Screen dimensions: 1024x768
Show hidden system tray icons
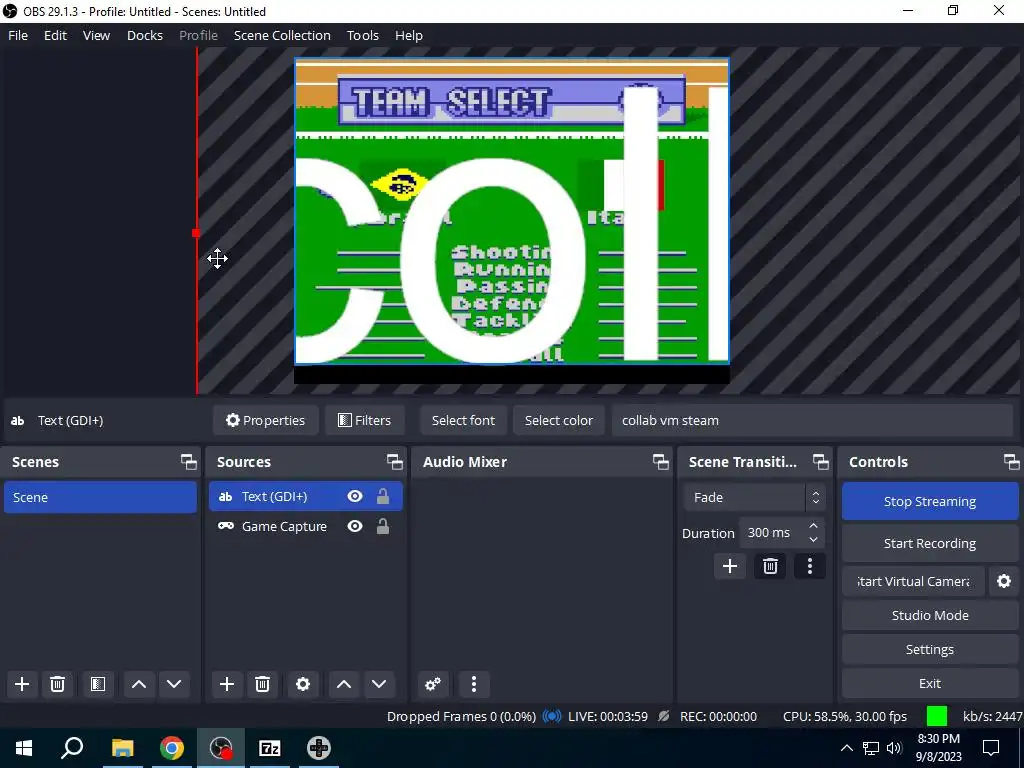(x=846, y=748)
